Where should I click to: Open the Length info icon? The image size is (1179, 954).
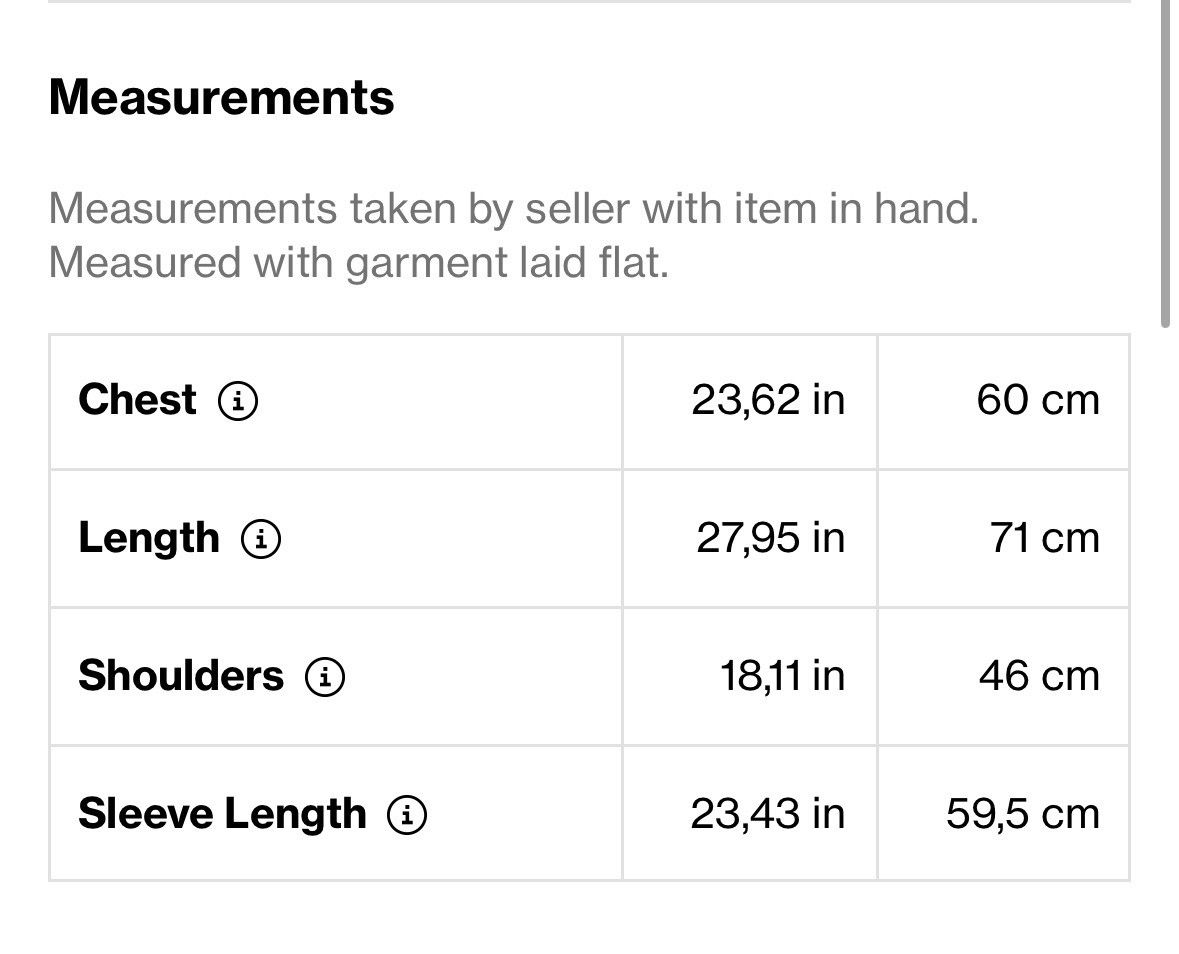click(261, 539)
